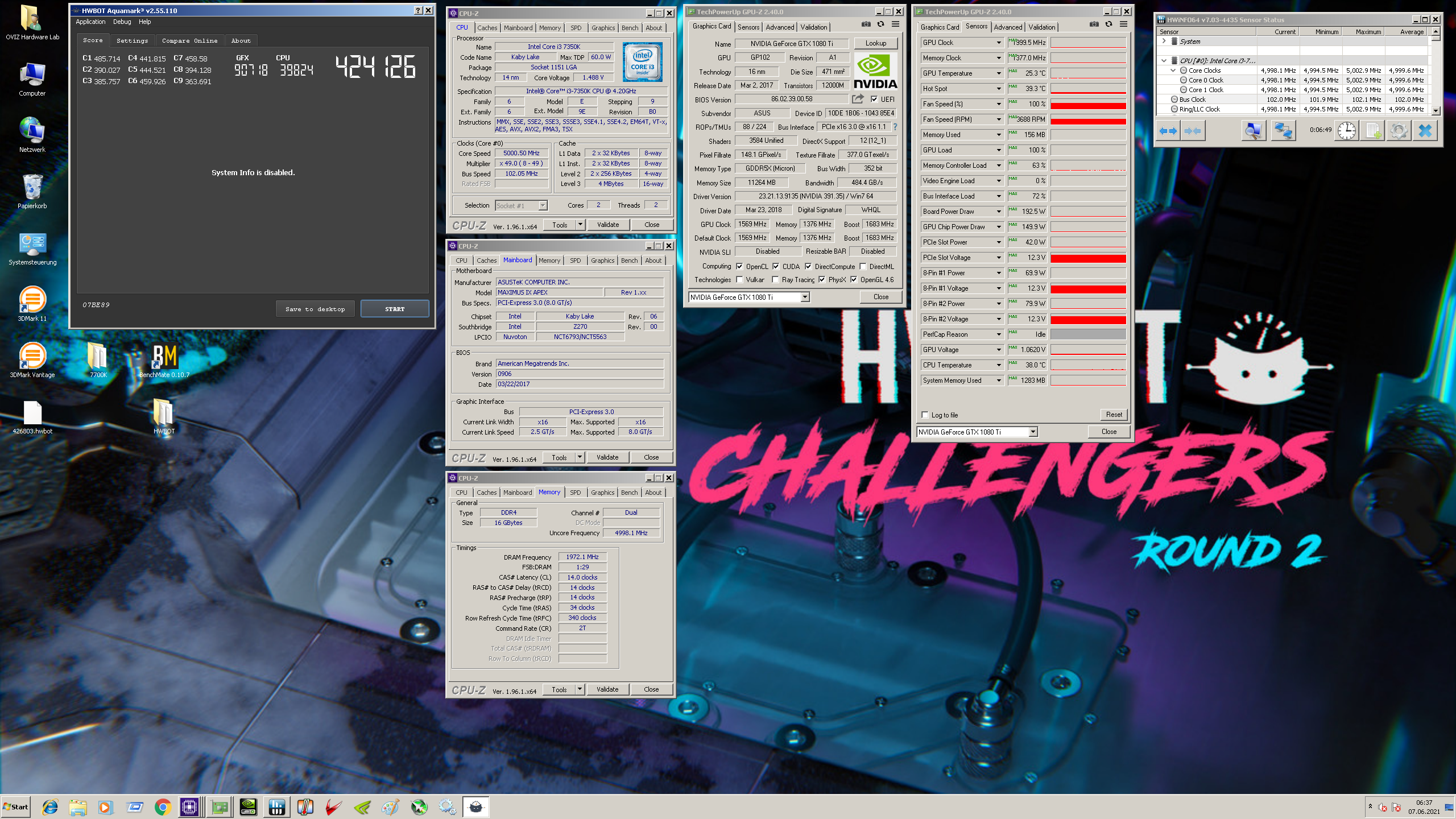Open hamburger menu in GPU-Z Graphics Card window

(895, 24)
